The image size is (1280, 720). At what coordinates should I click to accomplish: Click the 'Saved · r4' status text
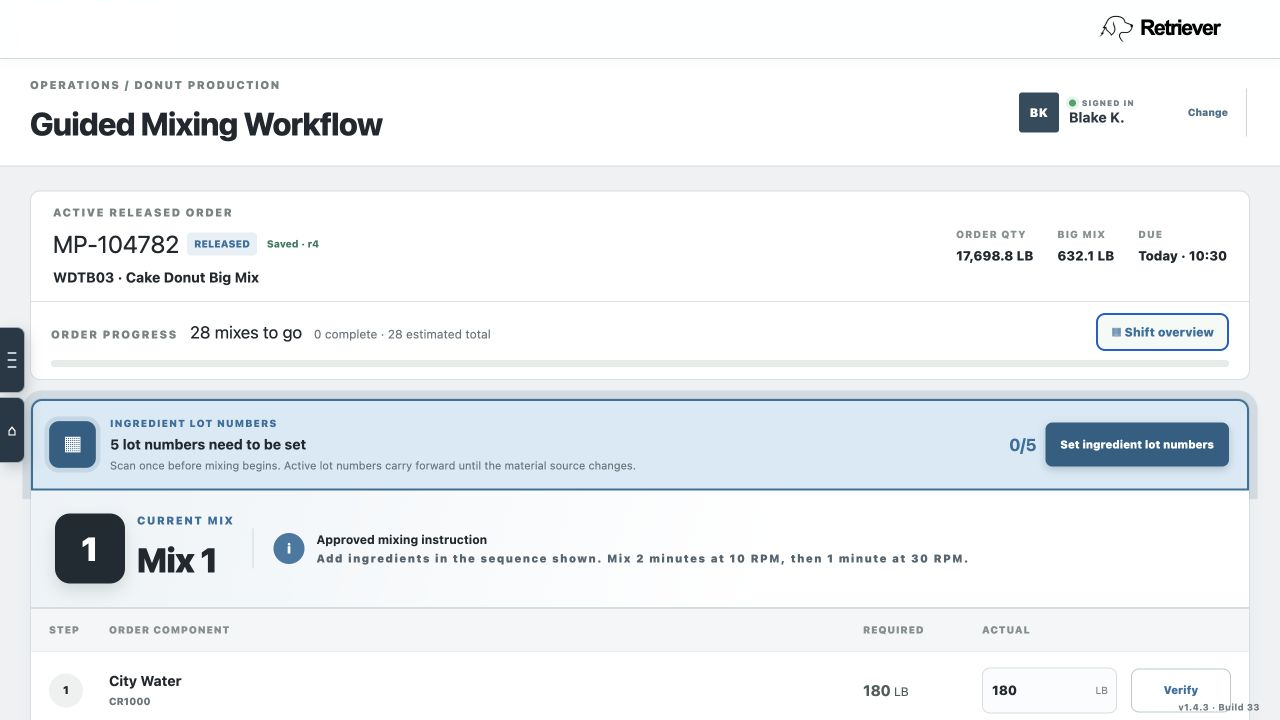click(293, 244)
